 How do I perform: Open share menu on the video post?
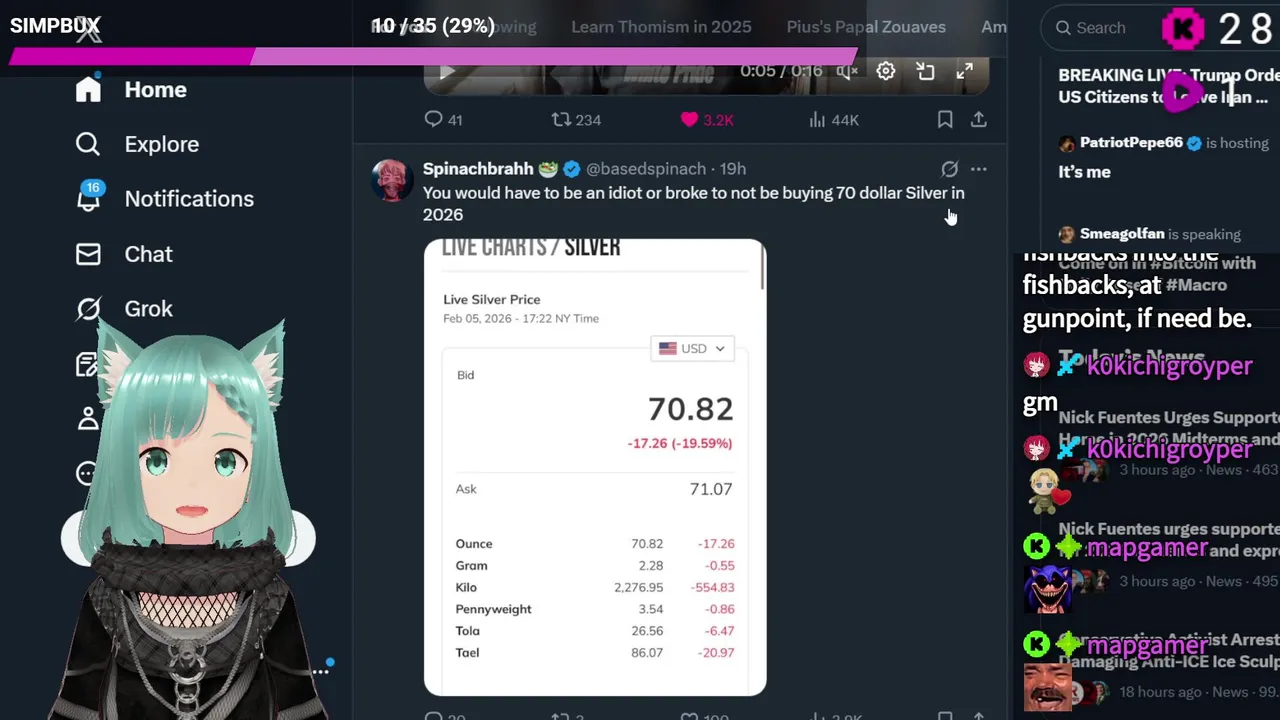pyautogui.click(x=978, y=120)
